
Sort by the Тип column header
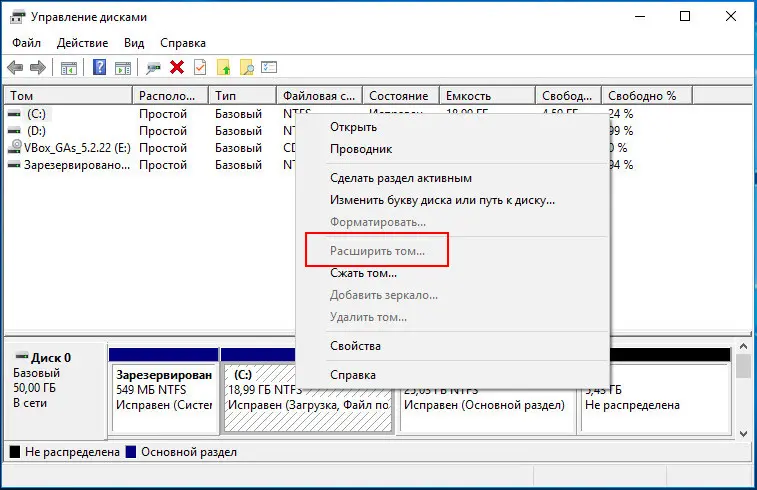(x=242, y=96)
